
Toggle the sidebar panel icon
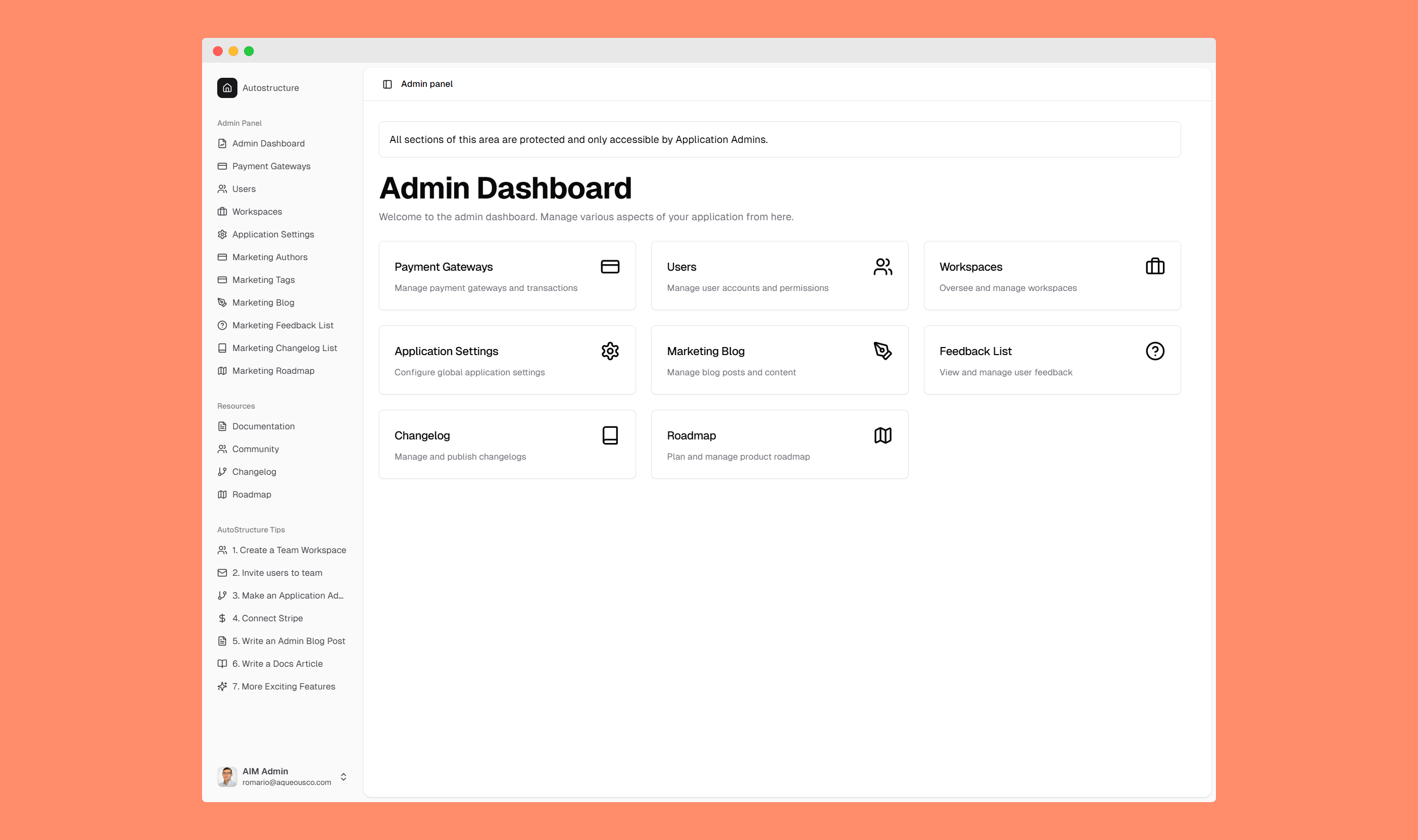coord(387,84)
